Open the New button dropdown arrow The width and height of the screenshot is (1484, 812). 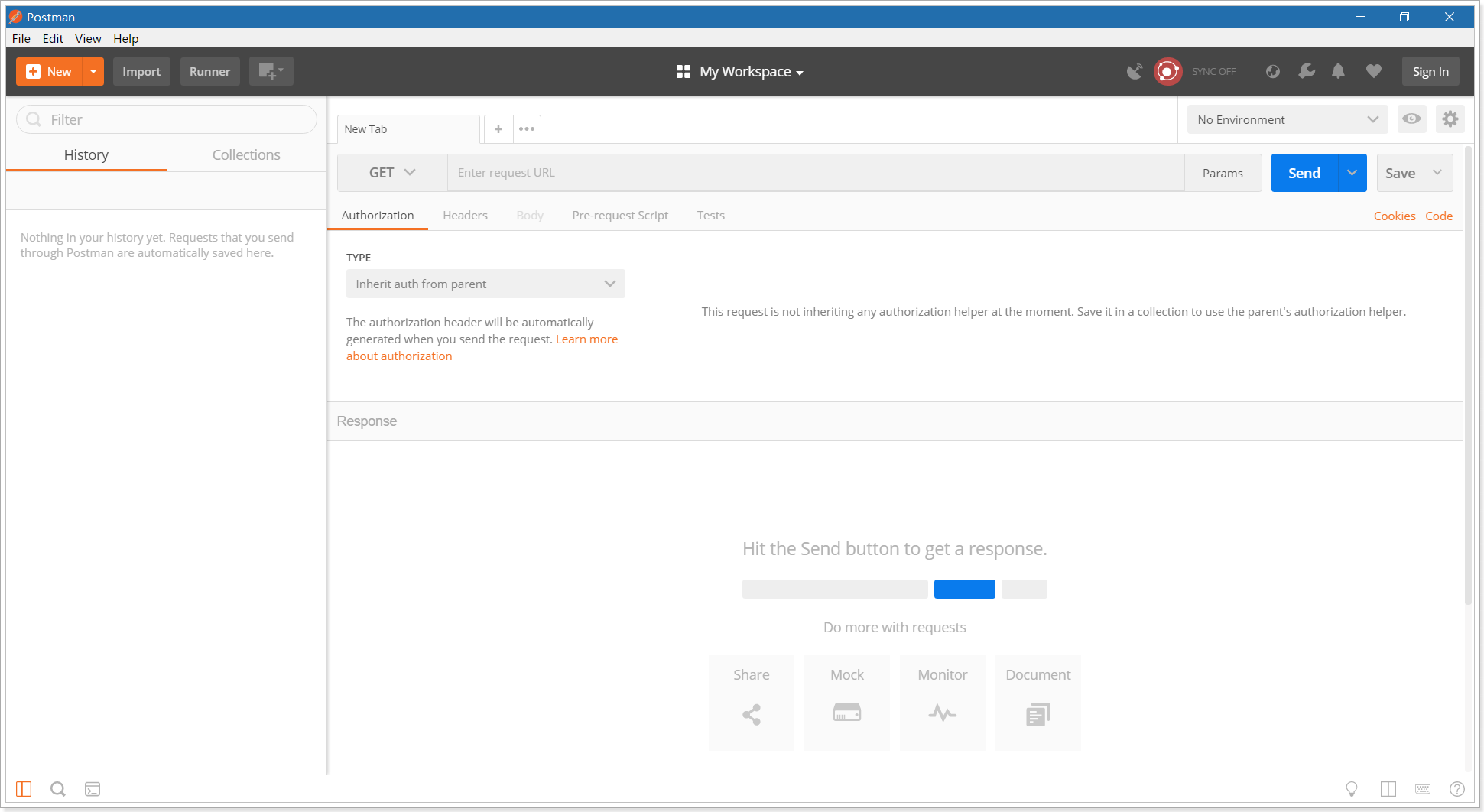click(x=93, y=71)
